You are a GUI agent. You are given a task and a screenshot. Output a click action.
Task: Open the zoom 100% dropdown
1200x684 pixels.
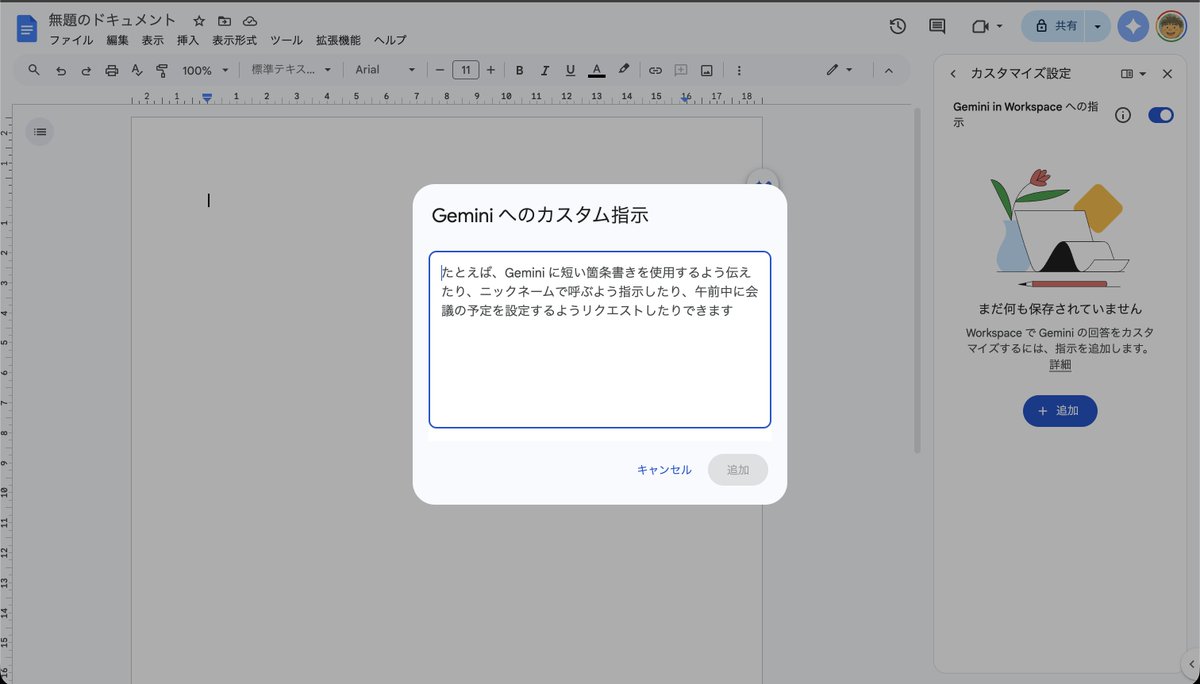[x=205, y=70]
